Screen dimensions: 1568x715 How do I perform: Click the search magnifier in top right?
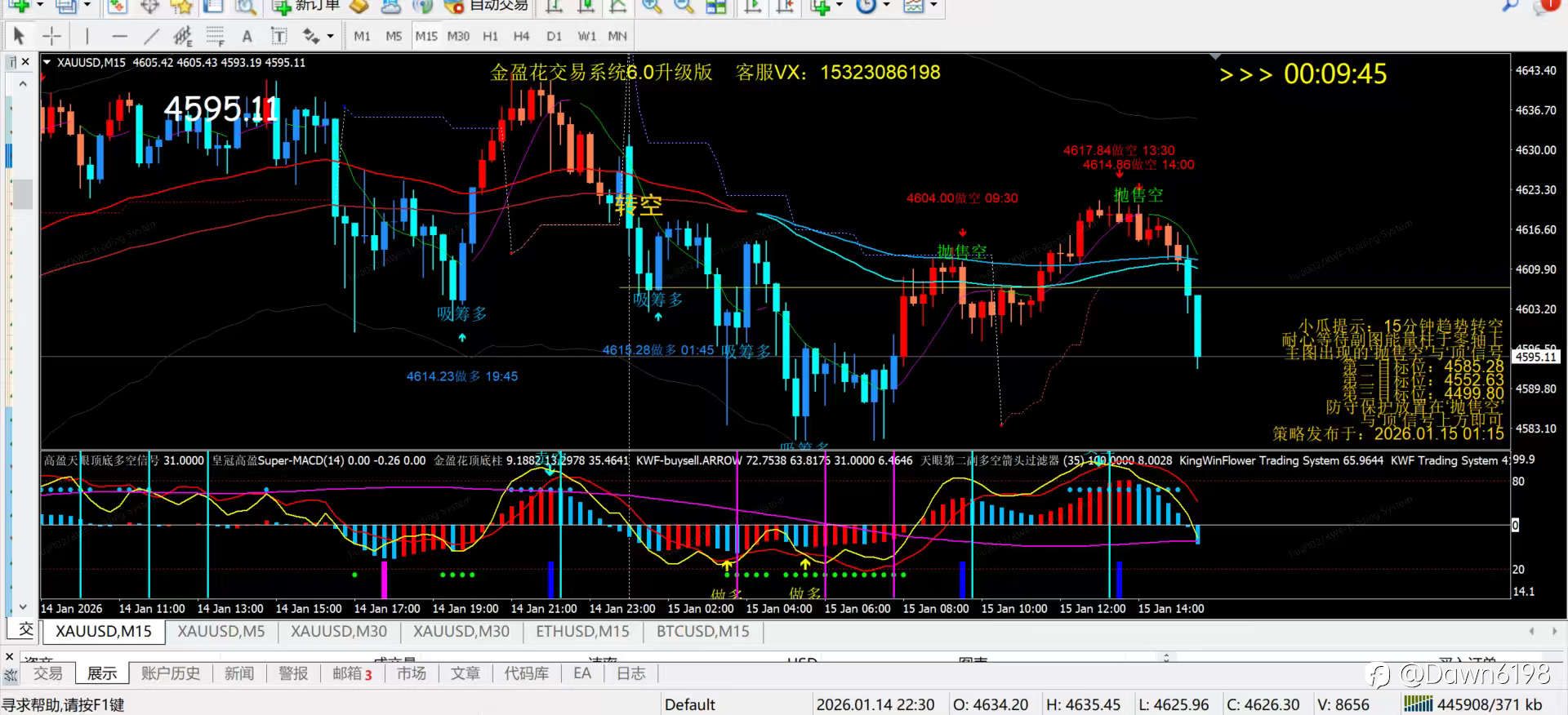click(1509, 7)
